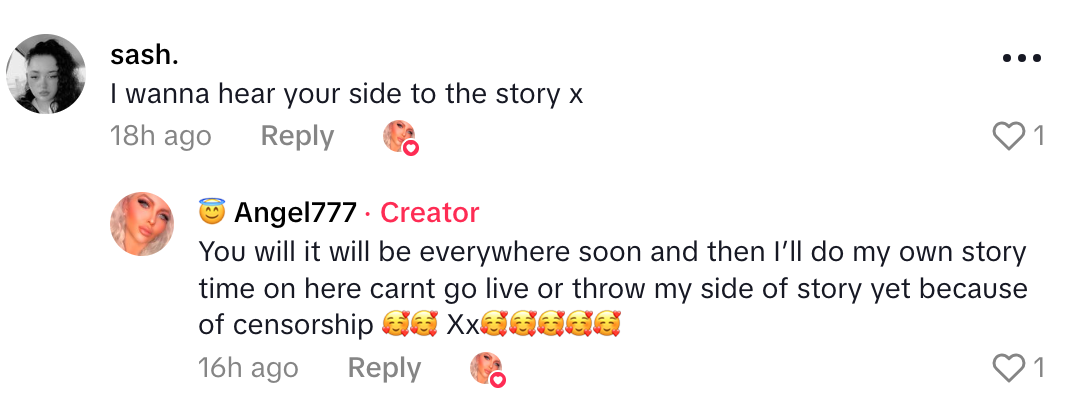The width and height of the screenshot is (1076, 414).
Task: Click the halo angel emoji before Angel777
Action: click(x=212, y=213)
